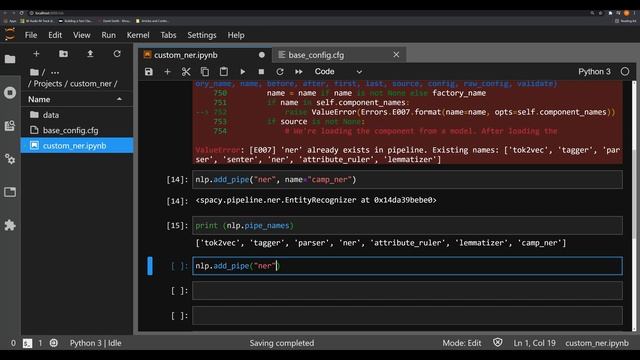Click the ValueError output message
Image resolution: width=640 pixels, height=360 pixels.
pos(407,155)
